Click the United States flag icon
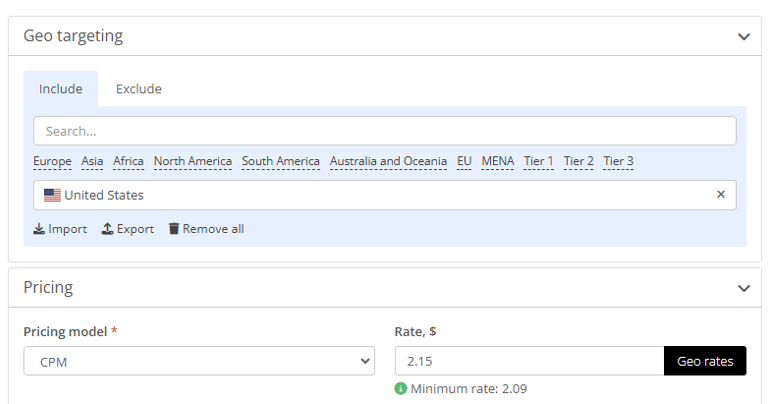Screen dimensions: 768x404 click(x=52, y=195)
